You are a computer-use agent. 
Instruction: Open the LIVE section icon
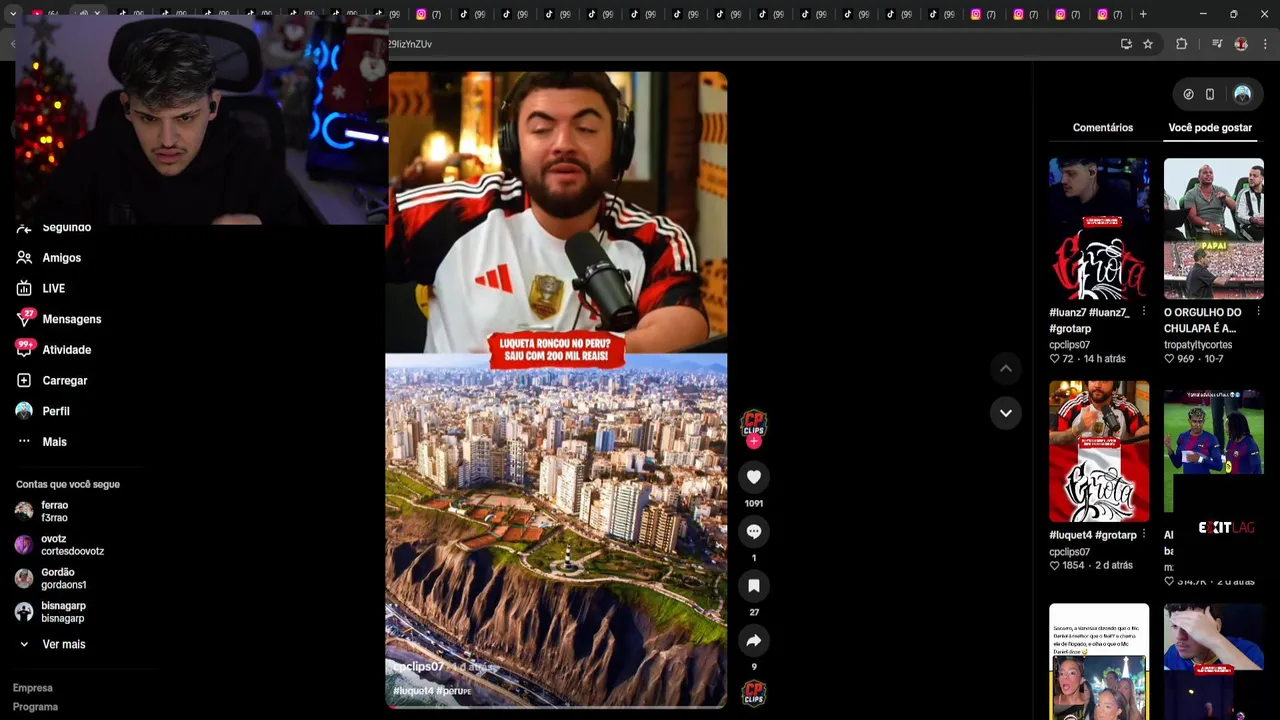tap(24, 288)
